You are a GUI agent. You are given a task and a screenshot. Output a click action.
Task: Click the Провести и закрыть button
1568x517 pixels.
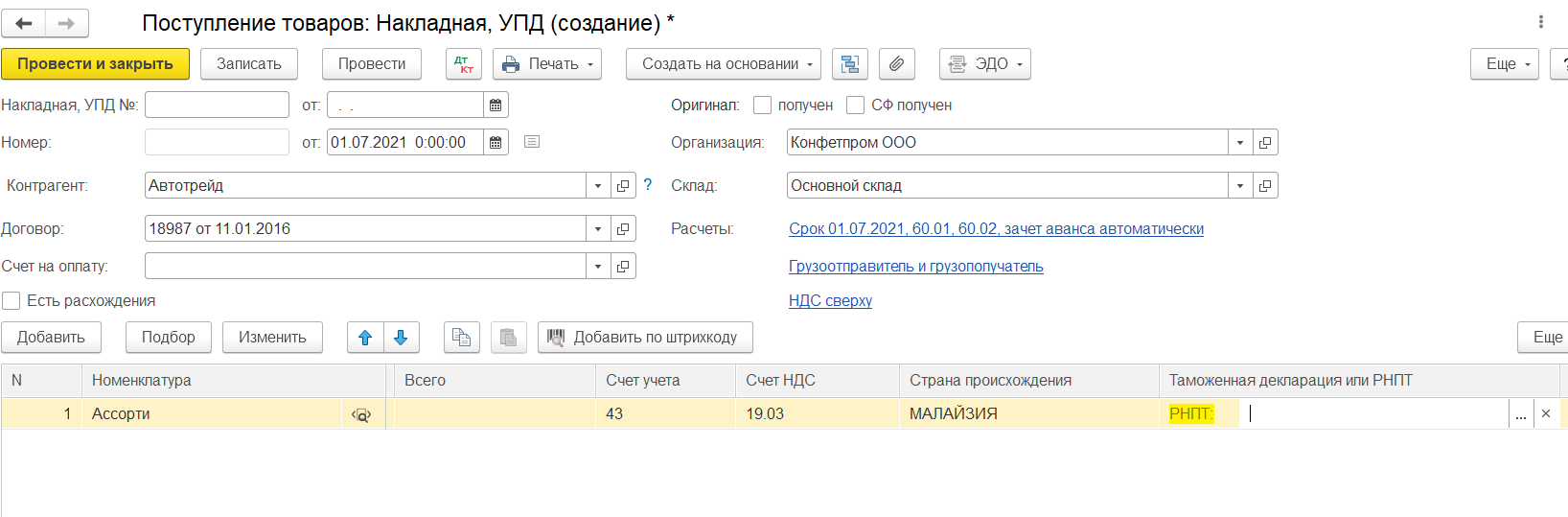(x=95, y=64)
